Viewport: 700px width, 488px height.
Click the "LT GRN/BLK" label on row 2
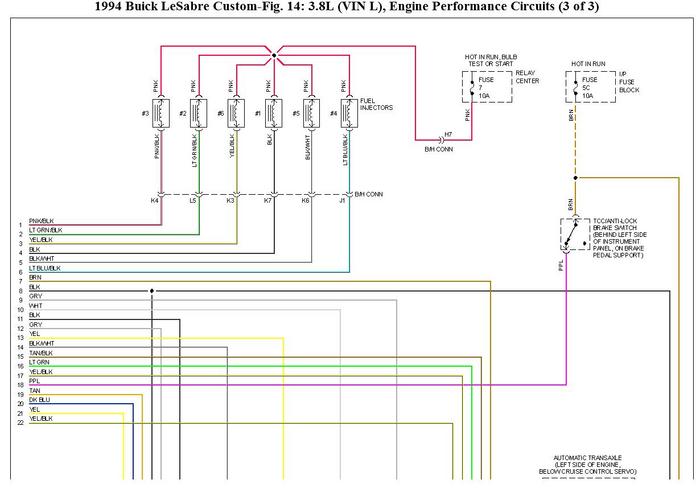46,230
